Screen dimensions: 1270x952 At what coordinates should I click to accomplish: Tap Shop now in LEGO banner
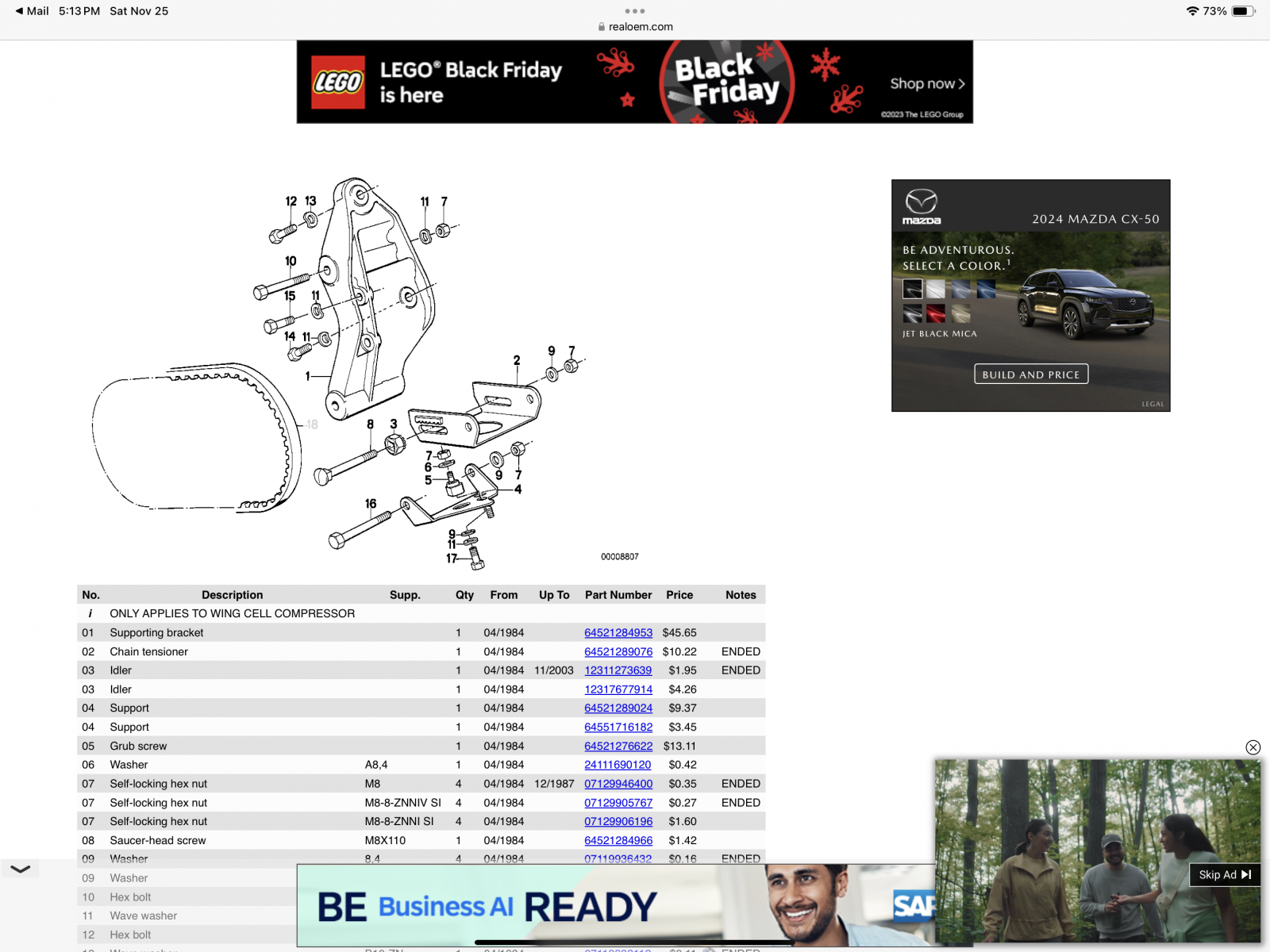[x=926, y=83]
